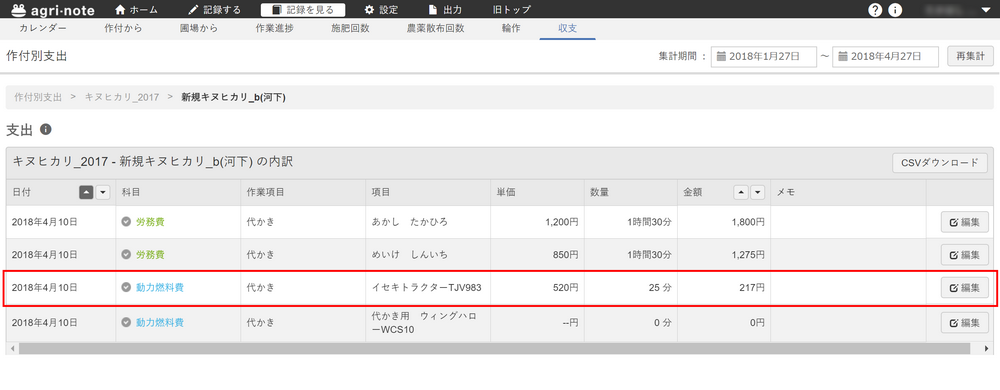The image size is (1000, 390).
Task: Open start date field 2018年1月27日
Action: [763, 56]
